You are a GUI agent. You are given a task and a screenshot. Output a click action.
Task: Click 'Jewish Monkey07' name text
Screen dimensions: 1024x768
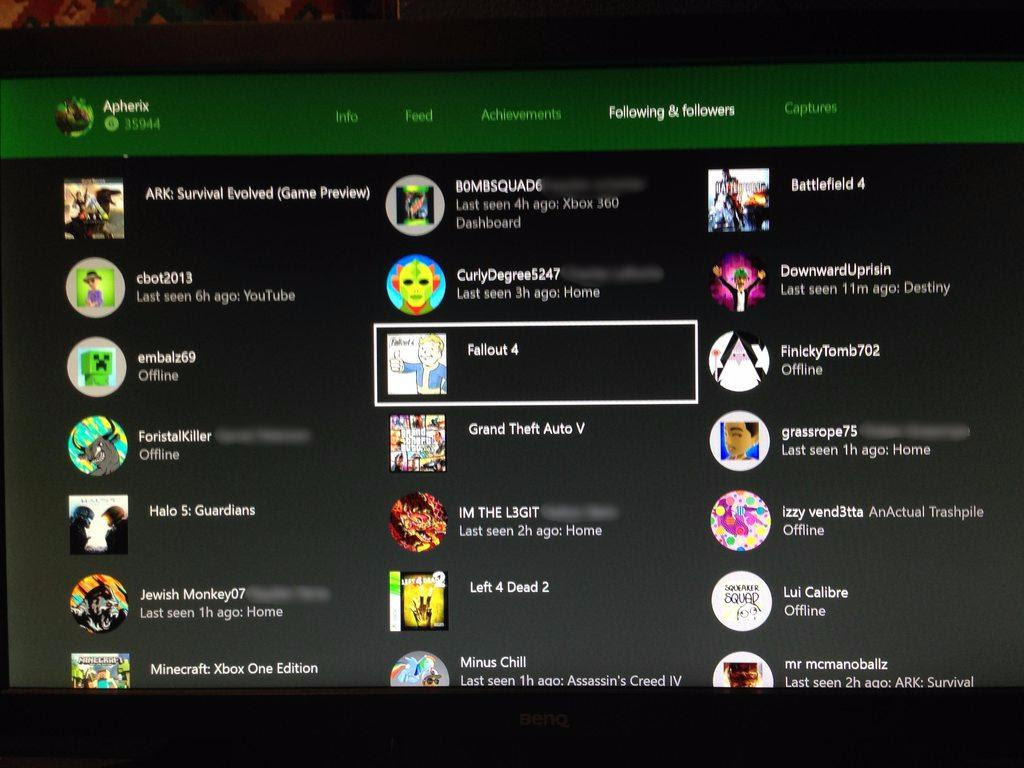point(193,594)
